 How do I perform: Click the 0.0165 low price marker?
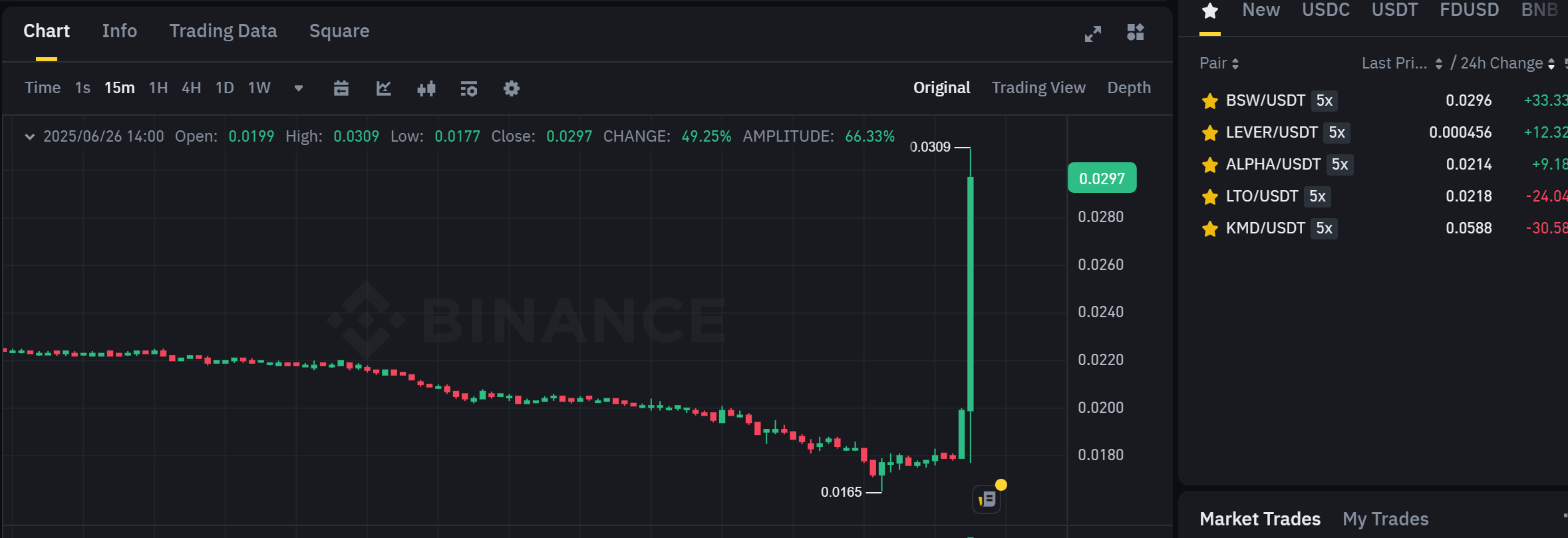click(841, 492)
